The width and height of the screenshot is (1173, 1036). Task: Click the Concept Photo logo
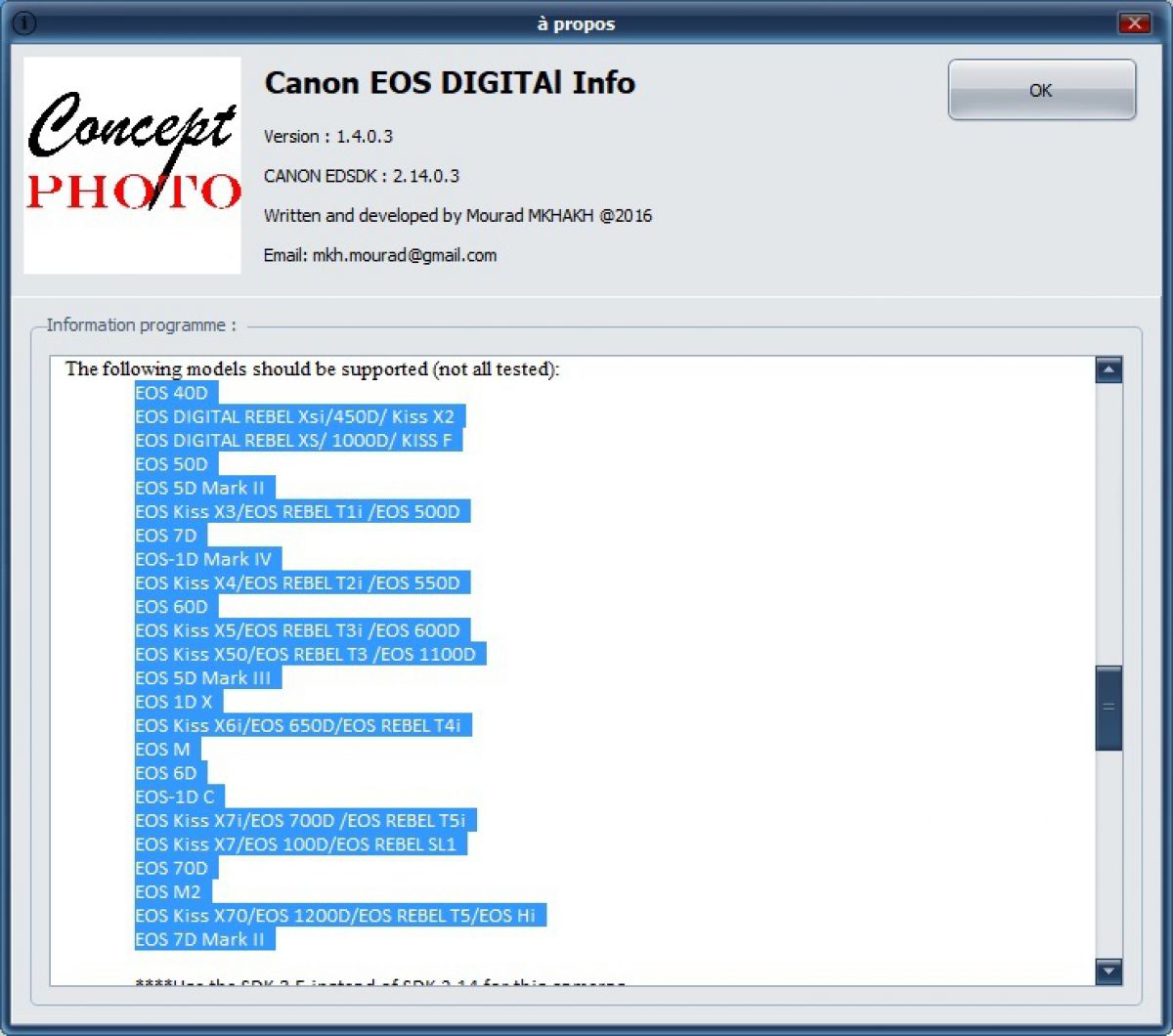pos(132,165)
